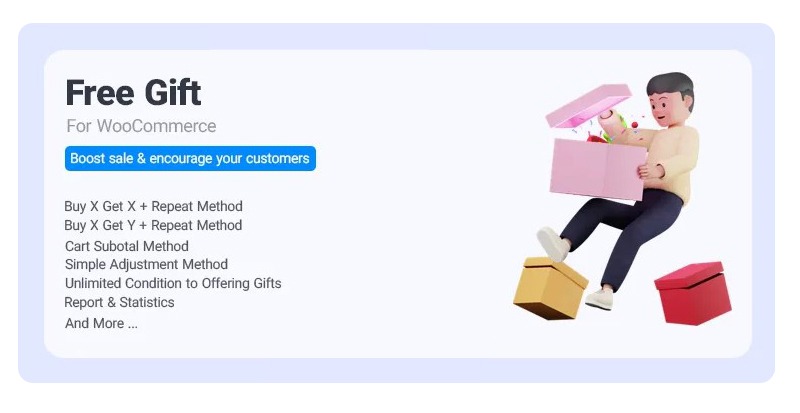This screenshot has width=800, height=413.
Task: Select Buy X Get Y + Repeat Method
Action: pyautogui.click(x=153, y=225)
